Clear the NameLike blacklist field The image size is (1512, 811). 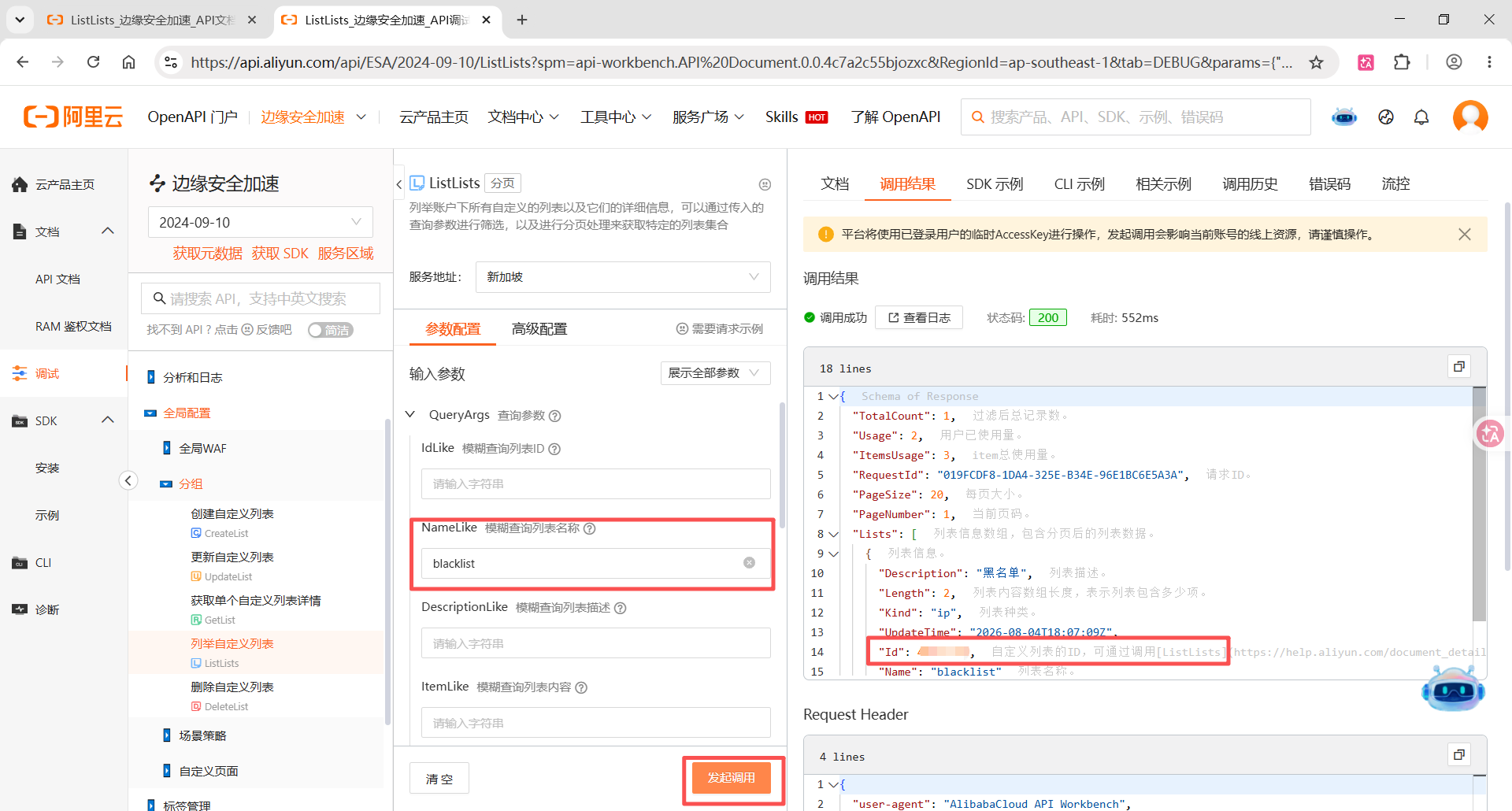coord(749,563)
